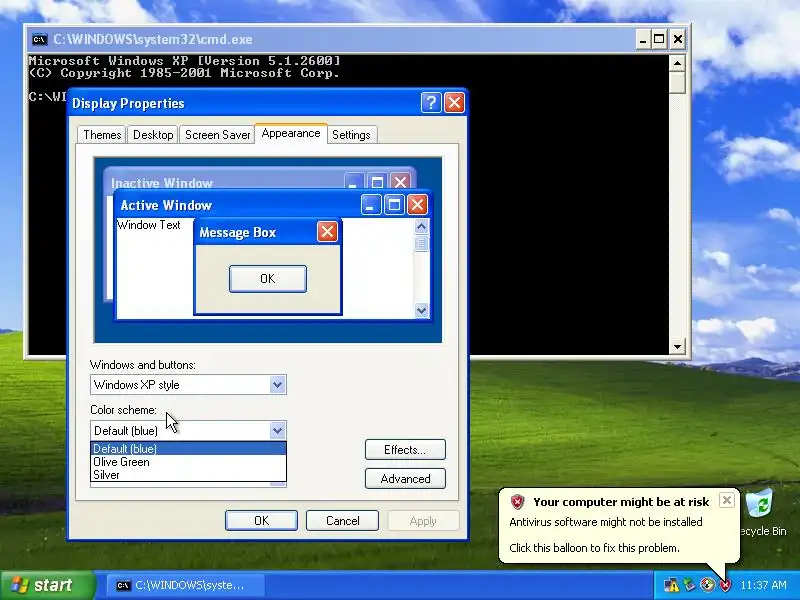This screenshot has width=800, height=600.
Task: Click the Message Box preview title
Action: click(x=238, y=232)
